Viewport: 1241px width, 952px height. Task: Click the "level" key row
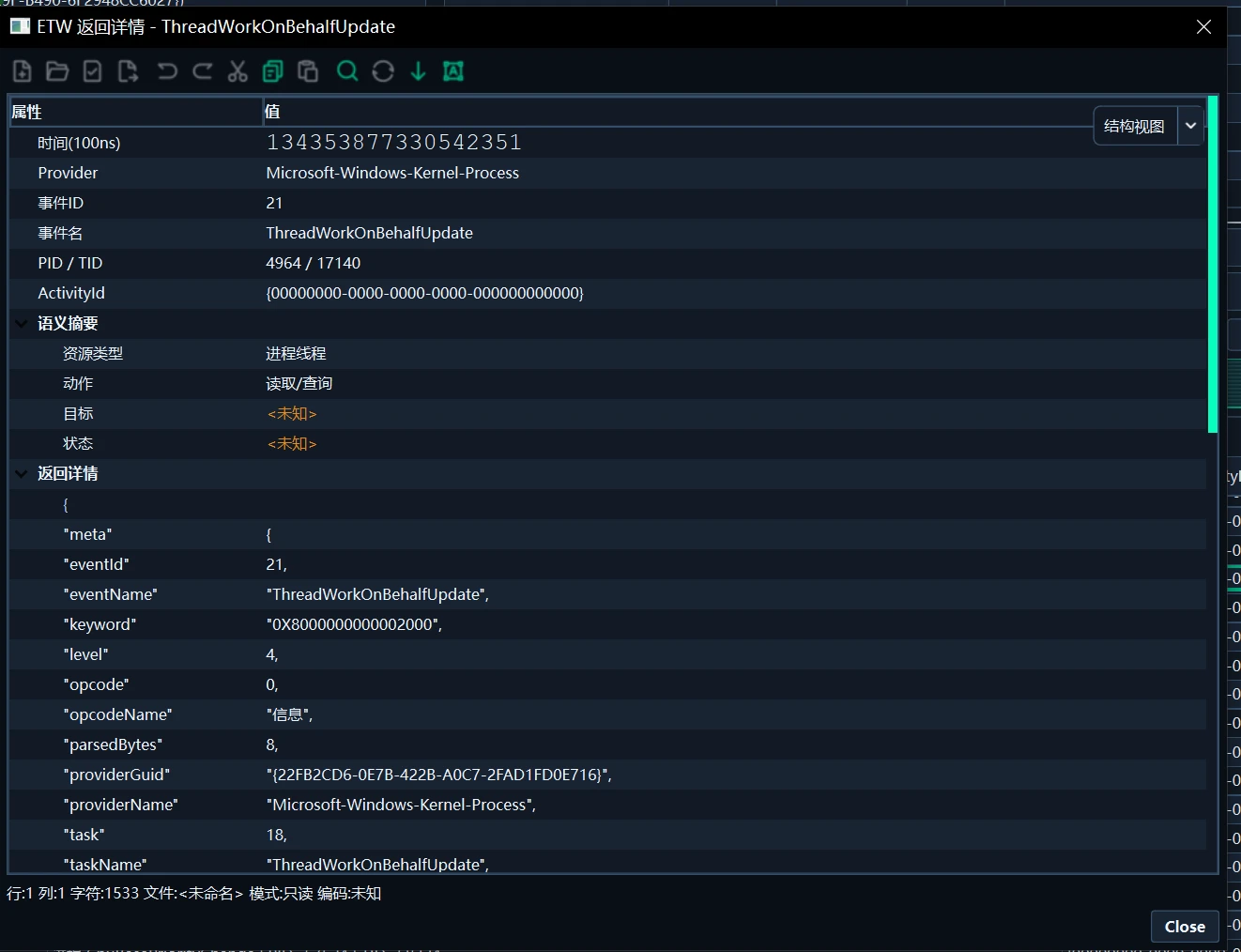pyautogui.click(x=607, y=654)
